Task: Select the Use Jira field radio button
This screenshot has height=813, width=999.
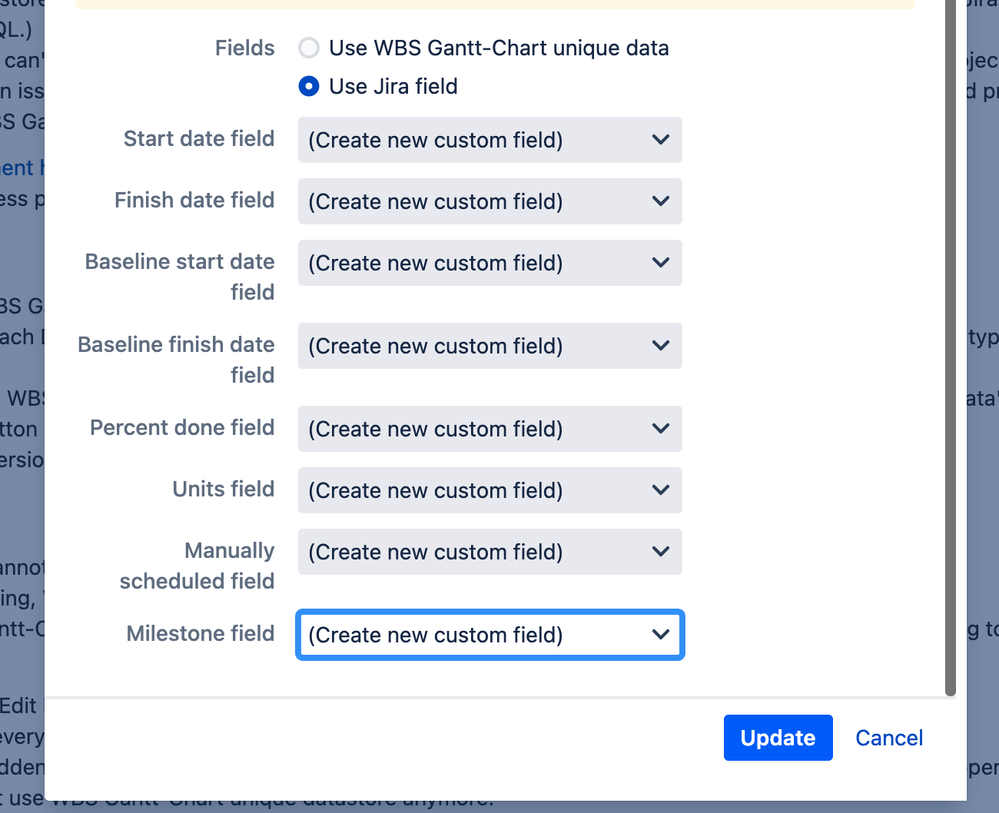Action: pyautogui.click(x=308, y=86)
